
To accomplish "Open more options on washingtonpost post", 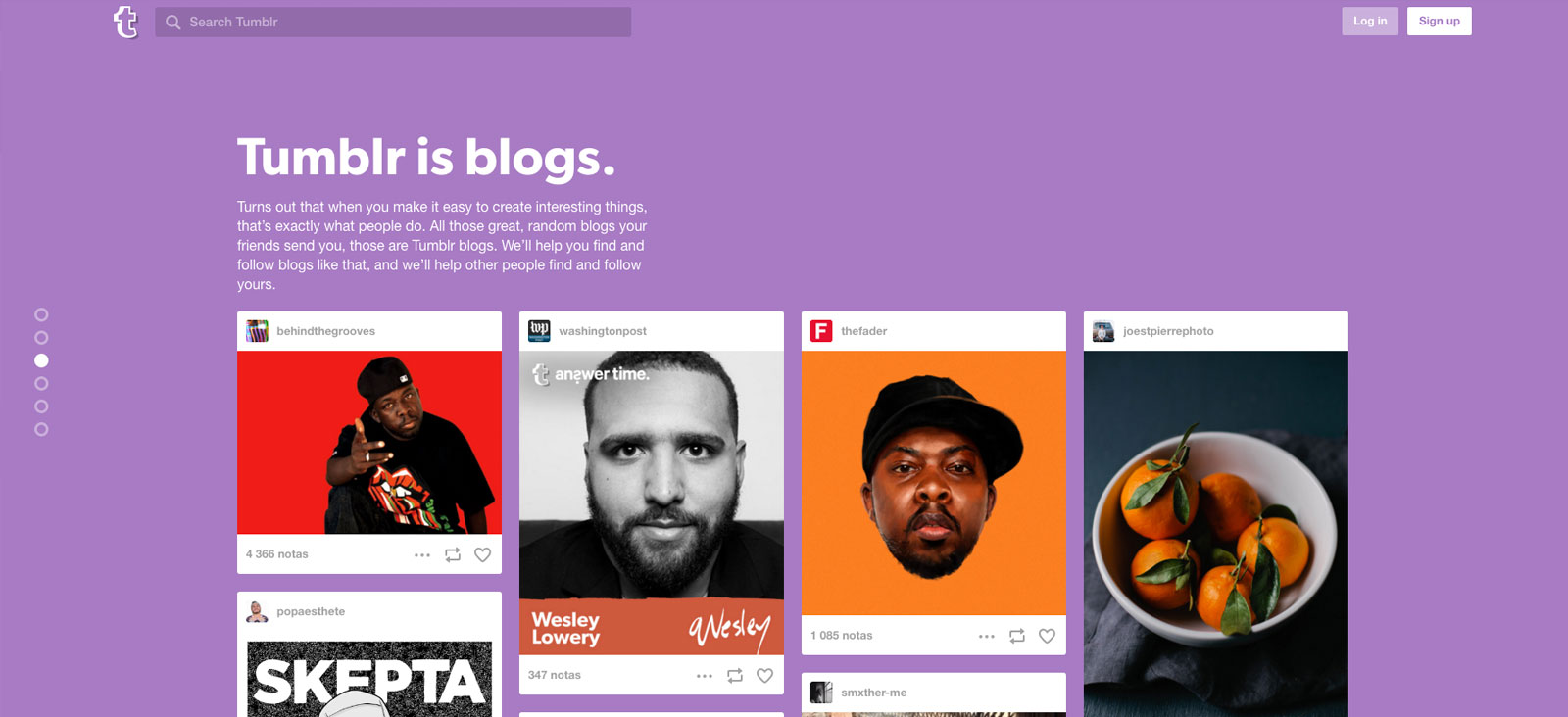I will point(705,675).
